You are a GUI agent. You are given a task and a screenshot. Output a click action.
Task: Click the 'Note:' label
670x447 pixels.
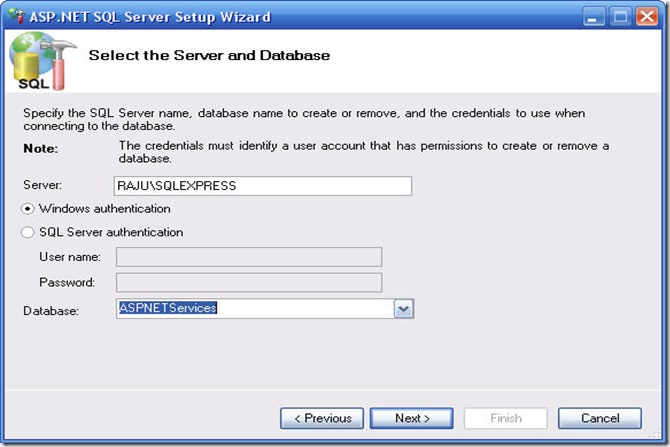click(41, 148)
